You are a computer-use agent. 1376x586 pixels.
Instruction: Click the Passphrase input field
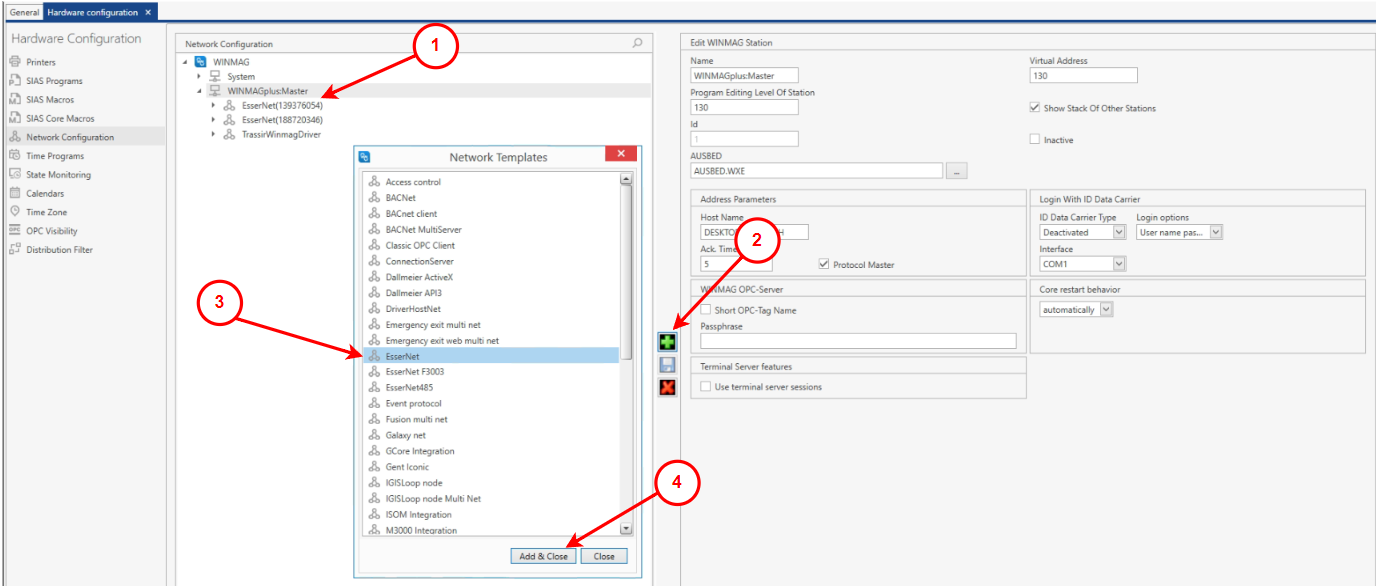click(x=858, y=341)
